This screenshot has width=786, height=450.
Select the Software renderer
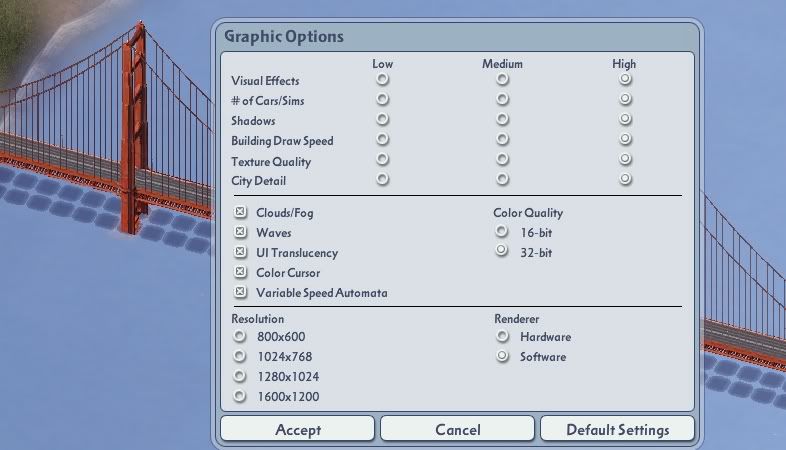pos(502,356)
